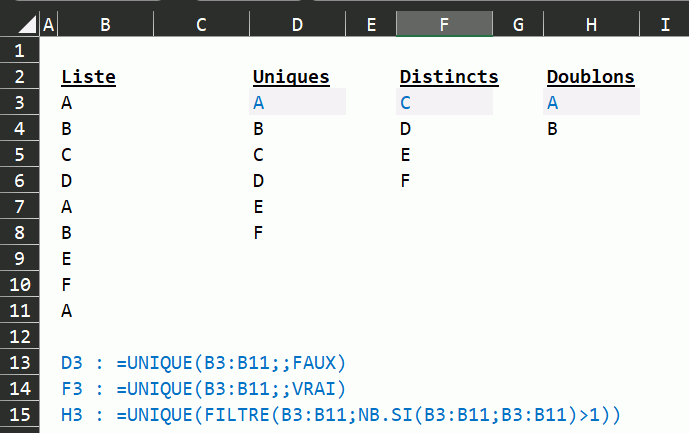689x433 pixels.
Task: Select column B header
Action: click(106, 24)
